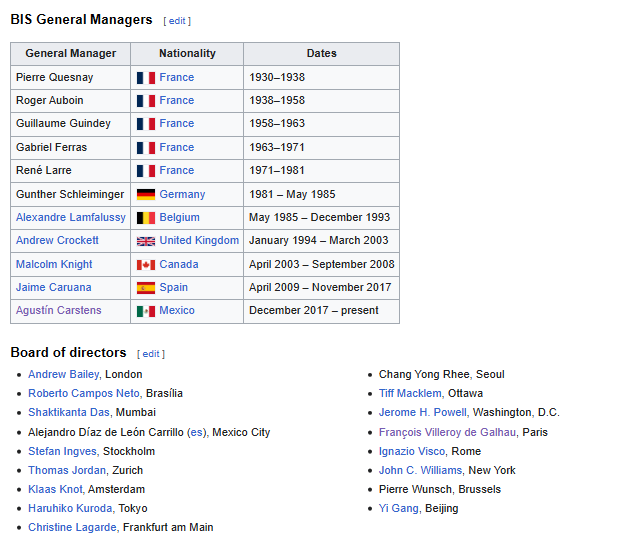Open France link in René Larre row
Screen dimensions: 626x540
coord(176,170)
